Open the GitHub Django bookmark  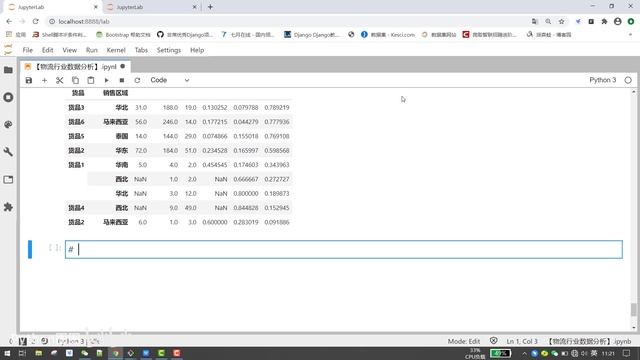[185, 35]
